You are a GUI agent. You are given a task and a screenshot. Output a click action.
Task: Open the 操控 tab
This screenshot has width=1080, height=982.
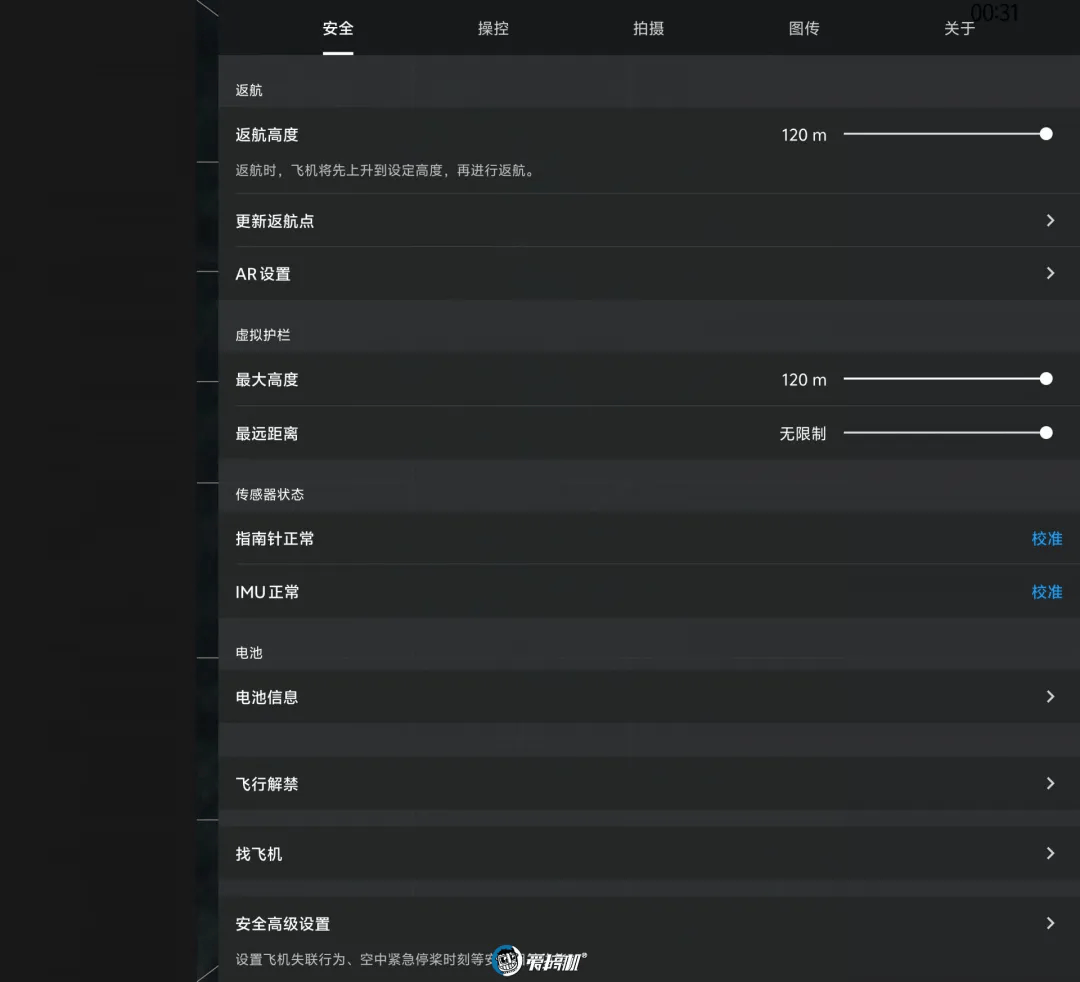pos(493,28)
